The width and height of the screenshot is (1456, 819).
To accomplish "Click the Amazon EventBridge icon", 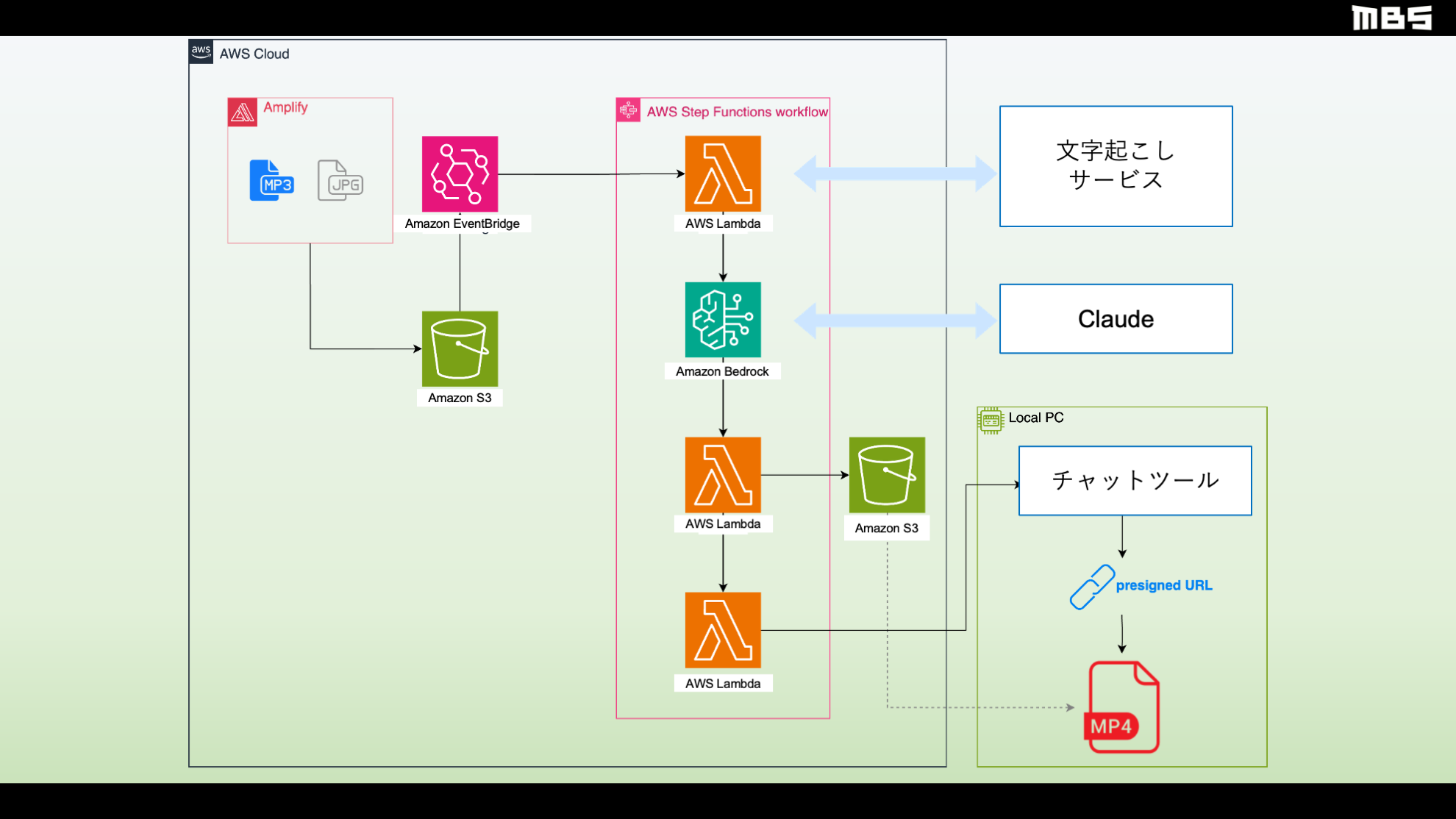I will [x=460, y=174].
